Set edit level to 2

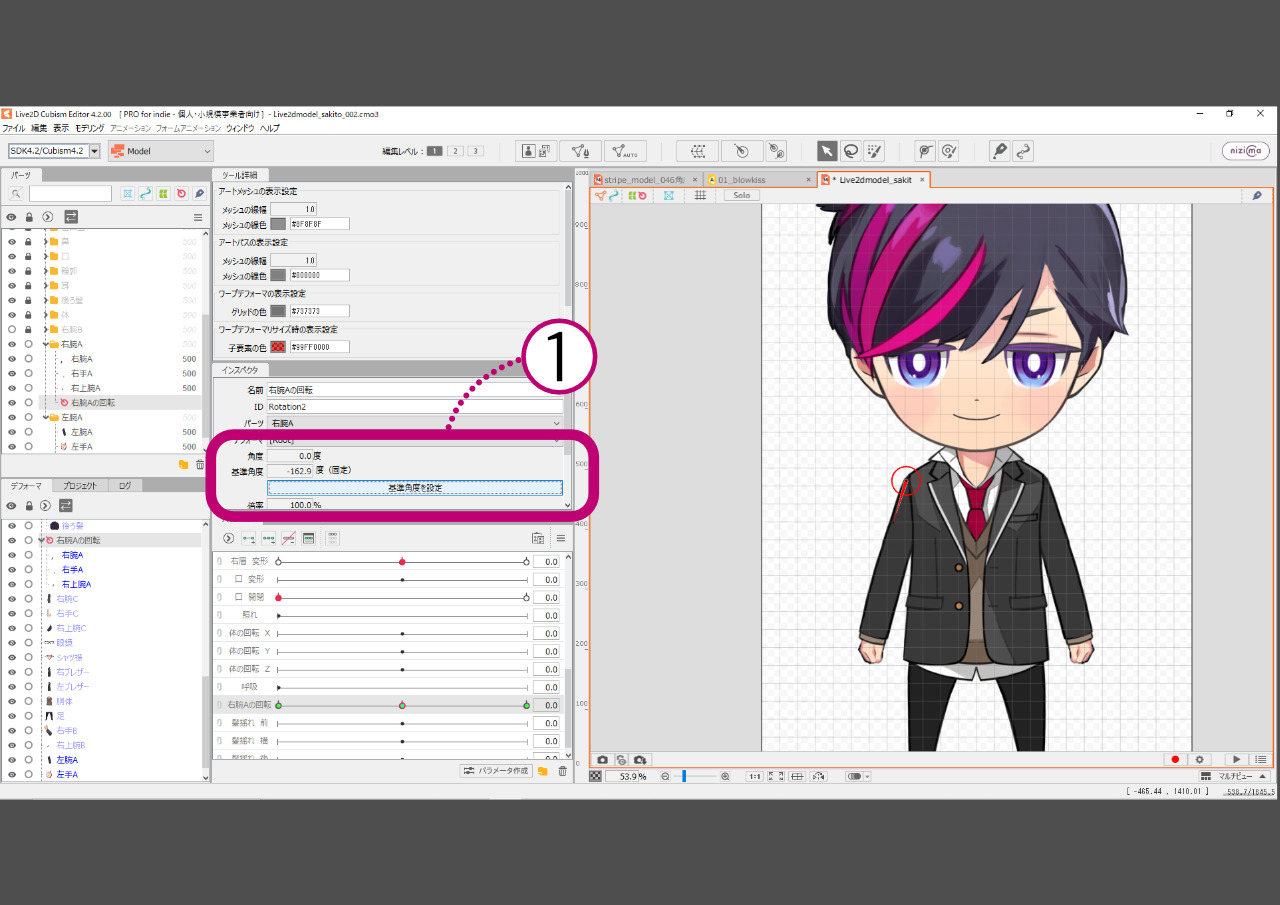pos(455,151)
